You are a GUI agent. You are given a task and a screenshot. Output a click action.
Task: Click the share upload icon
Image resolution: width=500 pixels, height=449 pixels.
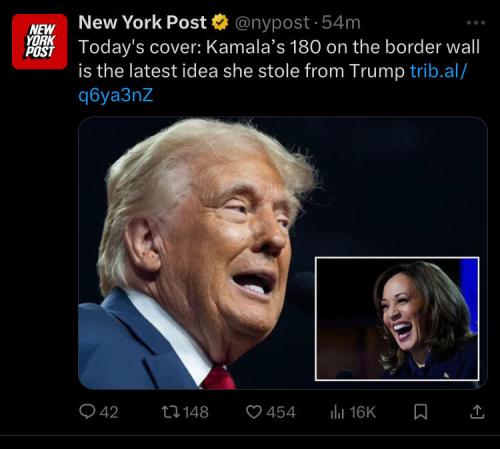[477, 412]
